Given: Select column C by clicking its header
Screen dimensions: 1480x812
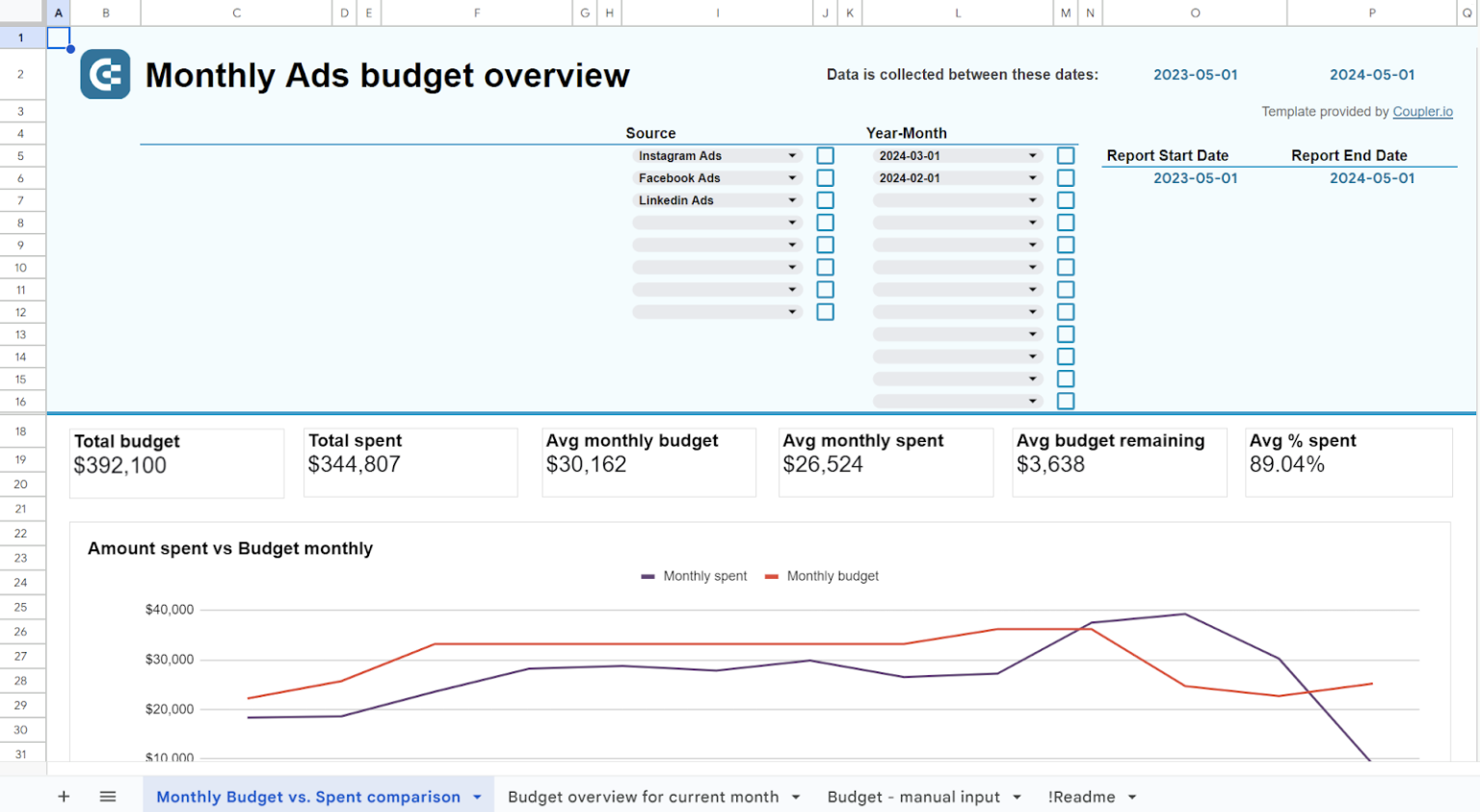Looking at the screenshot, I should (x=234, y=13).
